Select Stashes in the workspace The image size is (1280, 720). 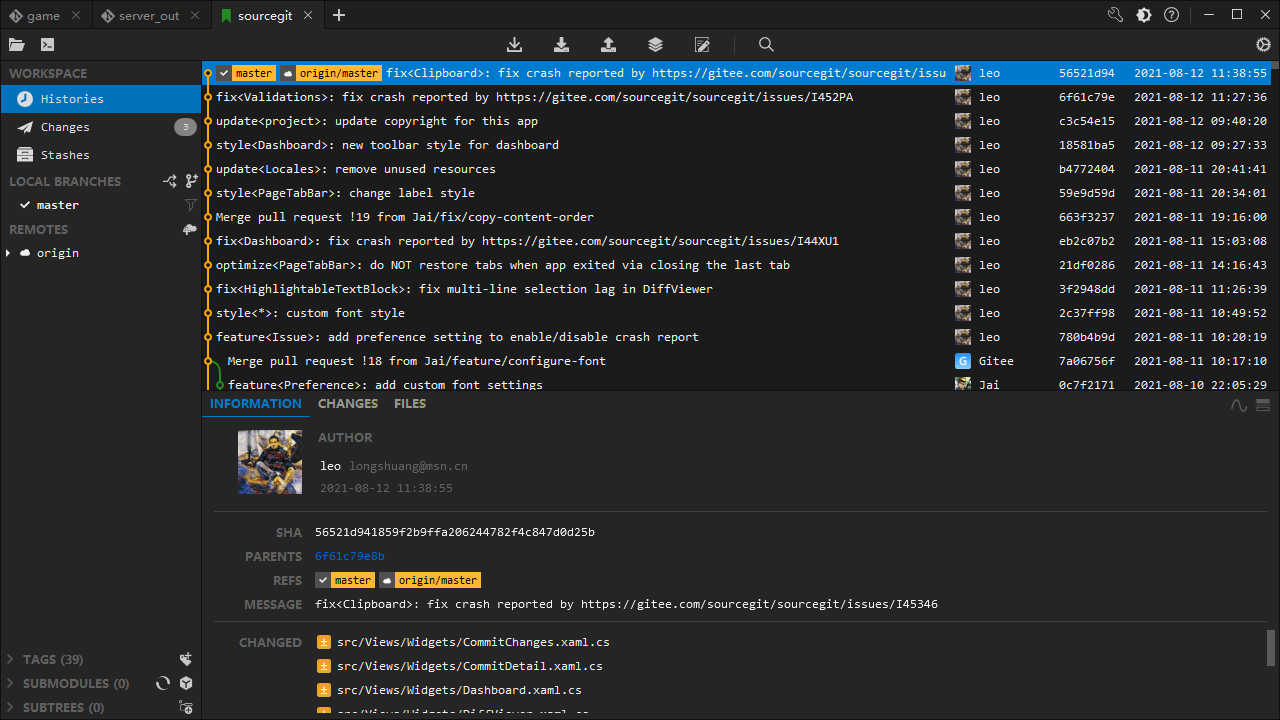click(101, 155)
